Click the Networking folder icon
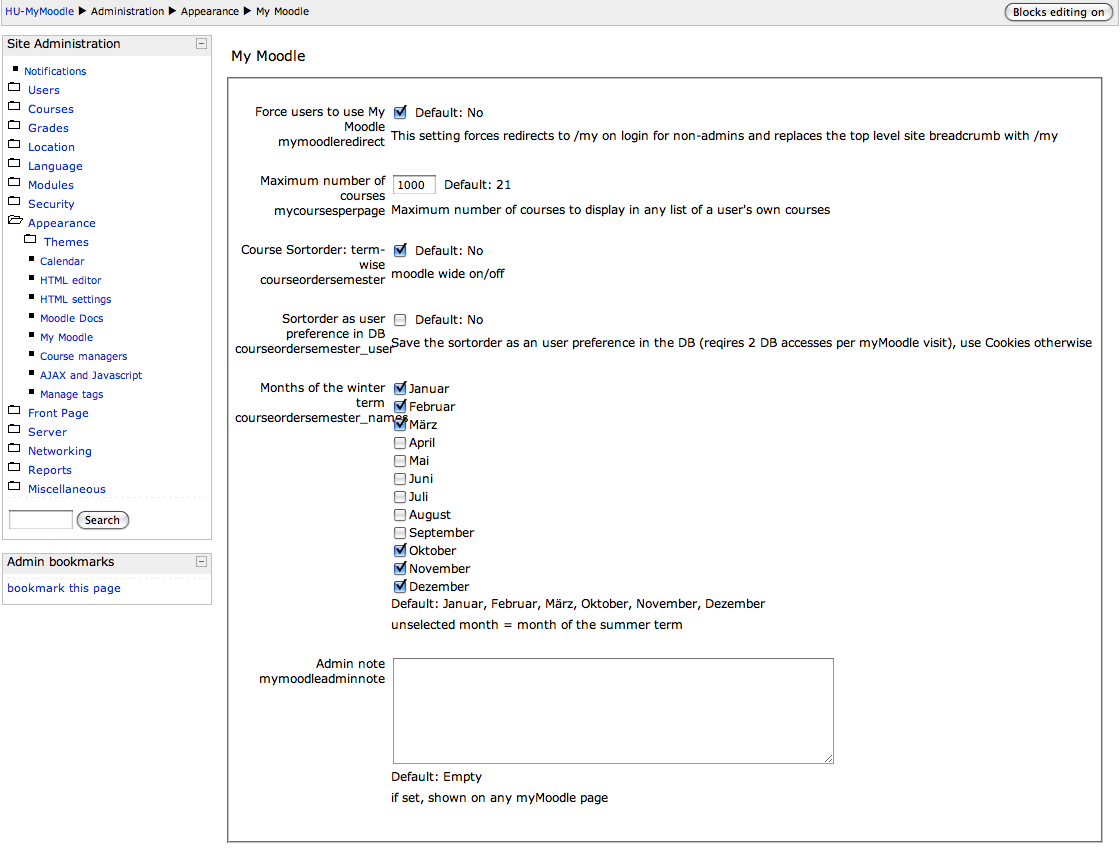This screenshot has width=1120, height=851. tap(14, 449)
